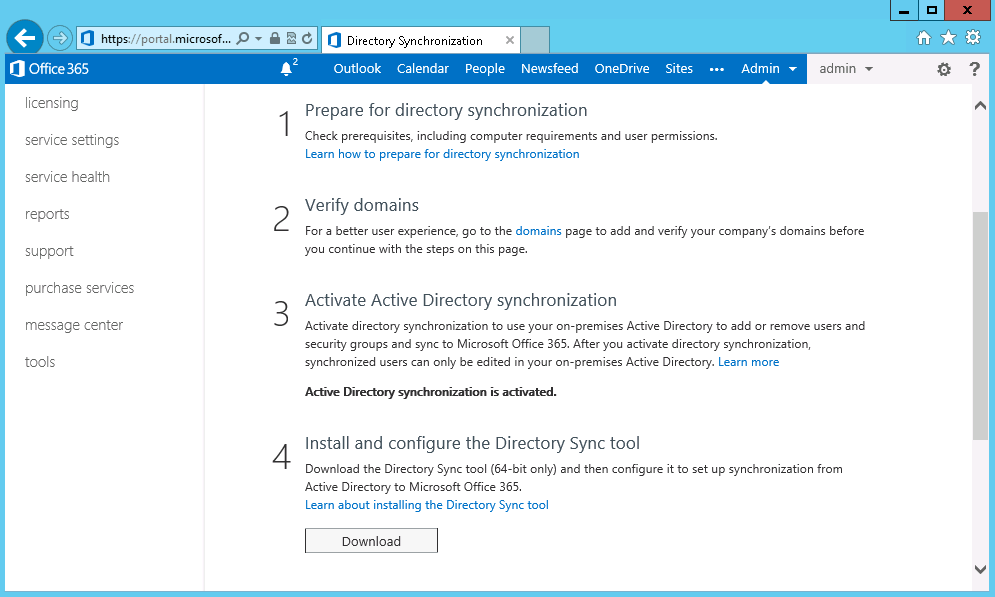Screen dimensions: 995x597
Task: Click the compatibility view icon in address bar
Action: (291, 39)
